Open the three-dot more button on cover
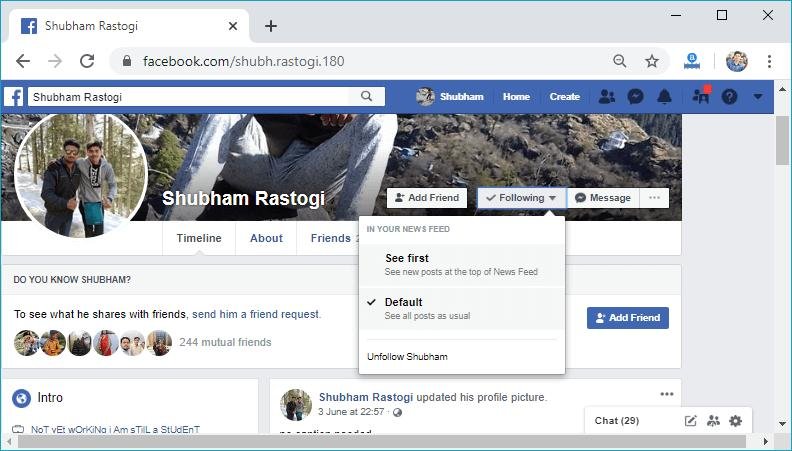Viewport: 792px width, 451px height. coord(655,198)
